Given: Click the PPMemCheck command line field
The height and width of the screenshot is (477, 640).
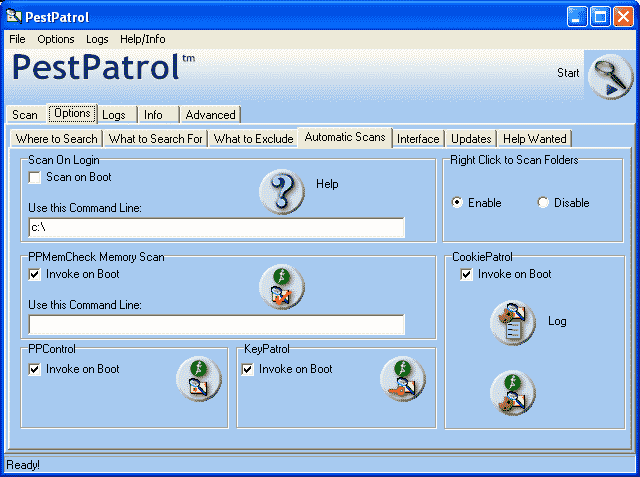Looking at the screenshot, I should point(217,324).
